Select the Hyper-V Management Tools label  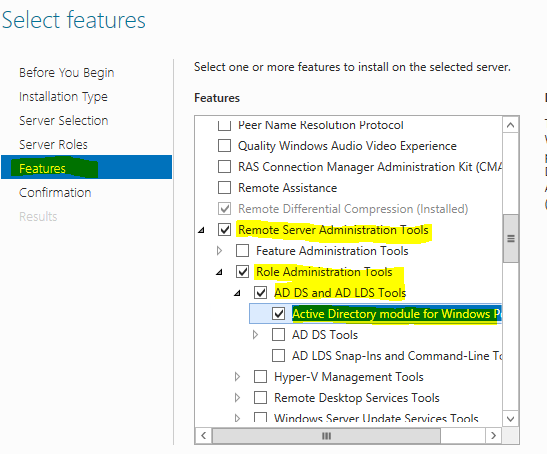(x=349, y=377)
